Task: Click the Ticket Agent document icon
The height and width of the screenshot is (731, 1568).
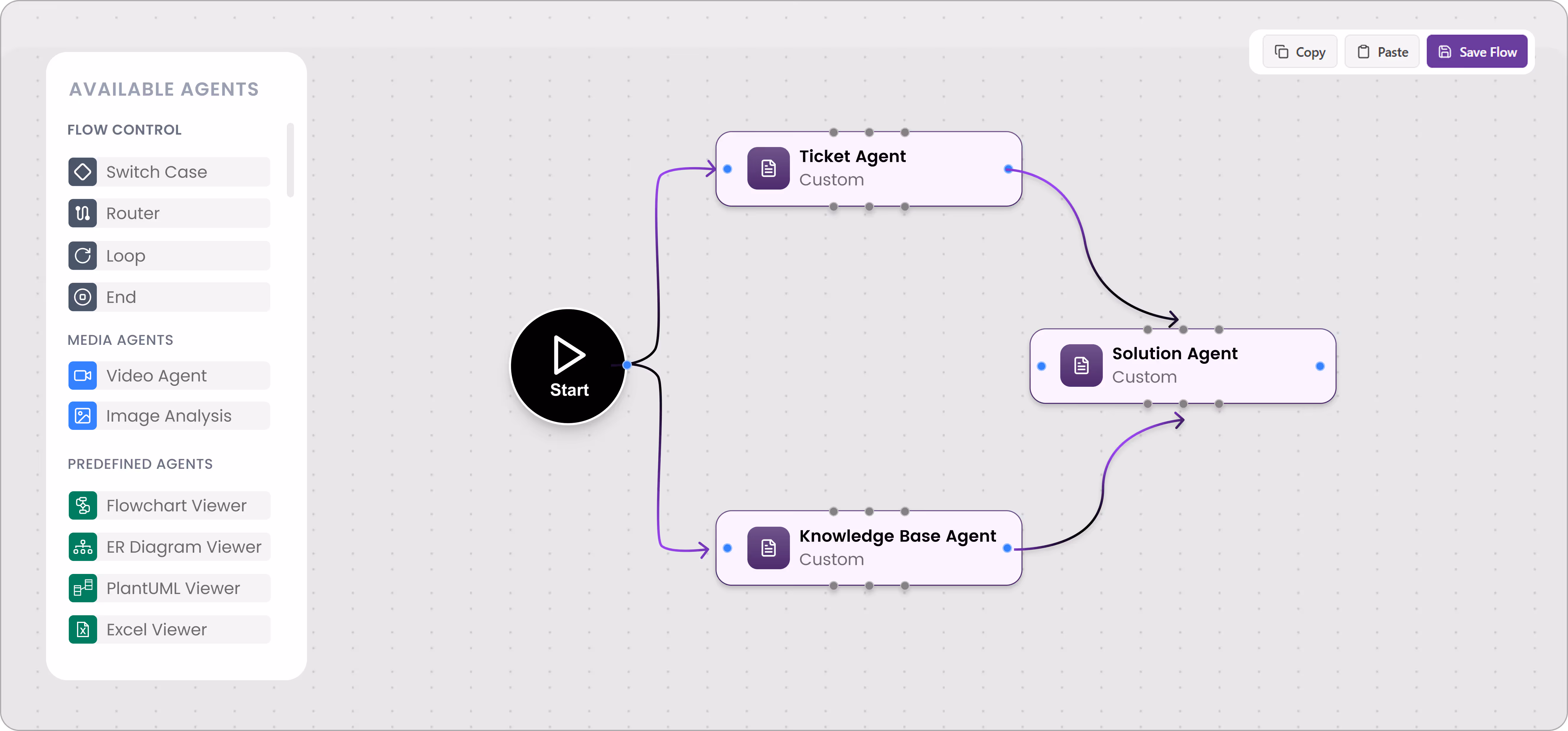Action: 768,169
